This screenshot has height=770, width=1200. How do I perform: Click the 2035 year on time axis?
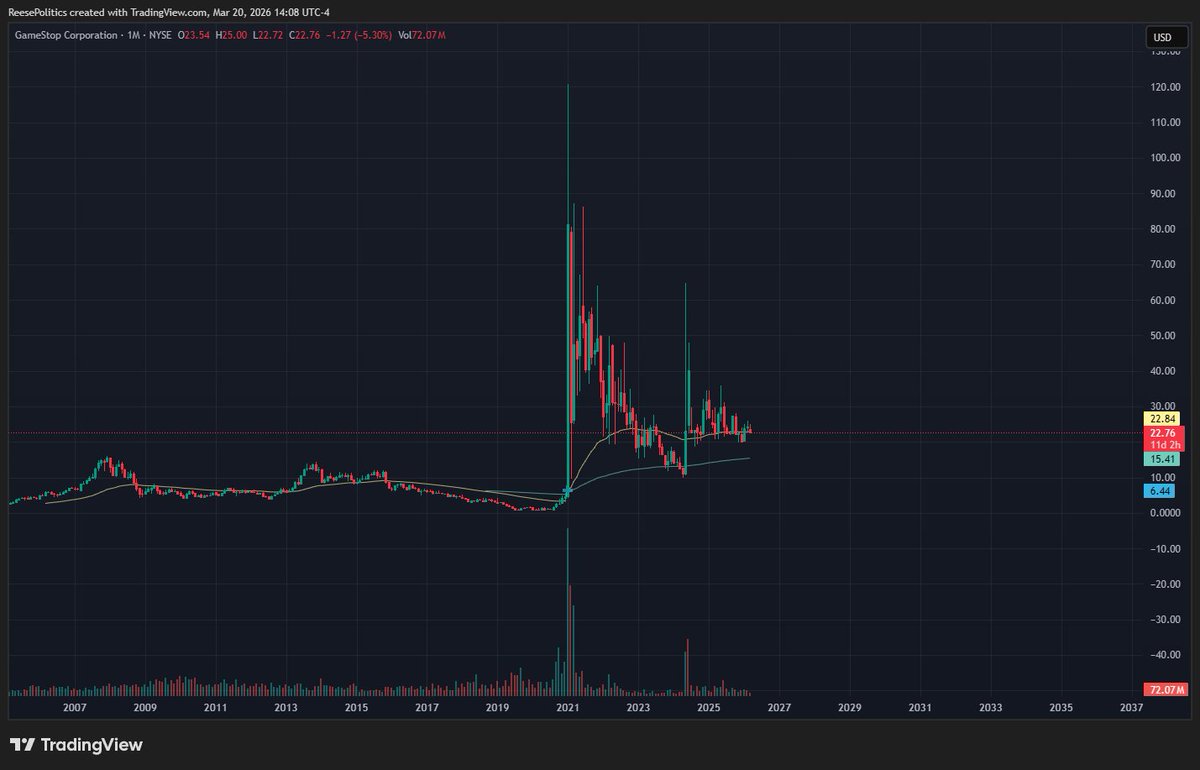1061,708
